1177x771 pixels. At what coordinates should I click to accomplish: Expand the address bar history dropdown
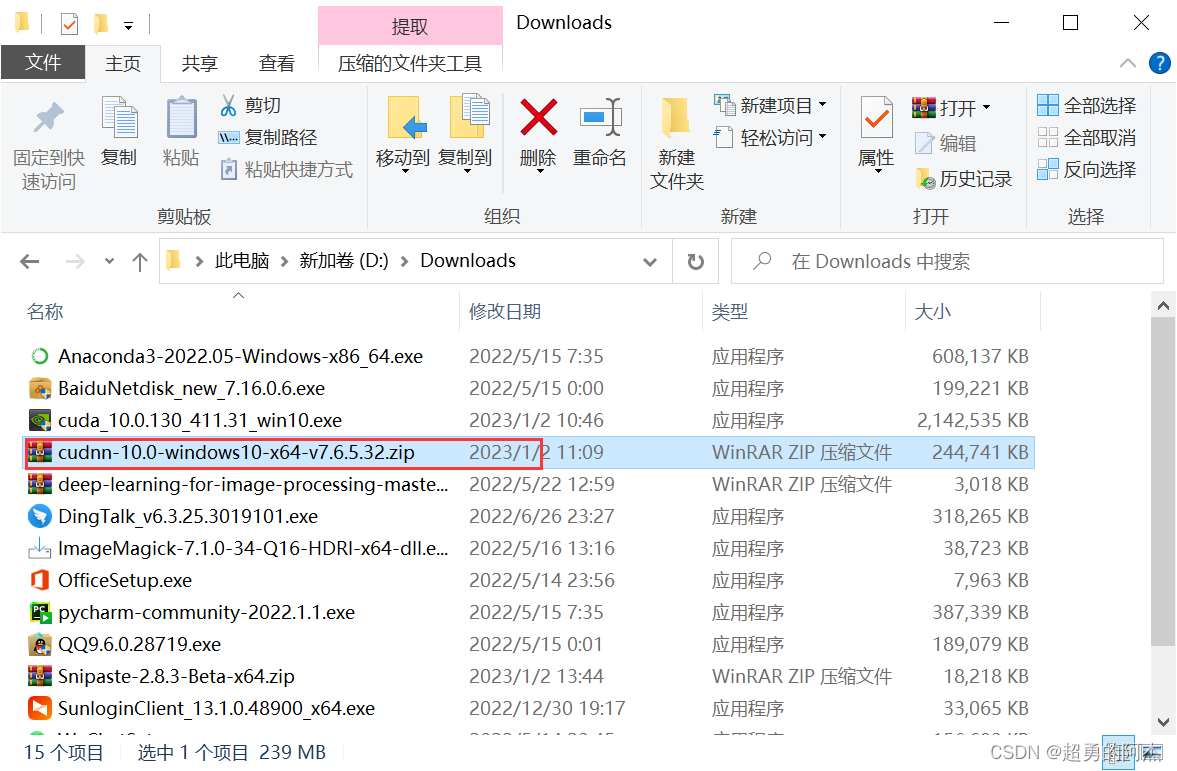[650, 261]
